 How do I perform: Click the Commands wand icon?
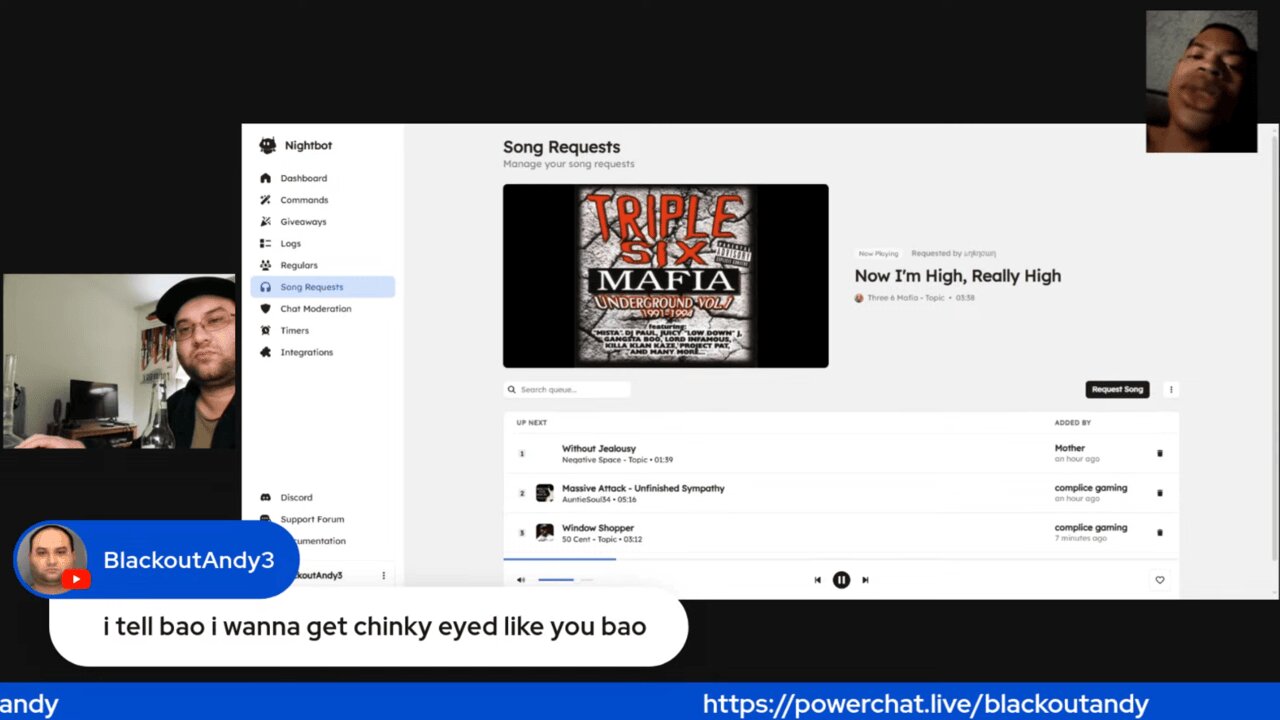(265, 200)
